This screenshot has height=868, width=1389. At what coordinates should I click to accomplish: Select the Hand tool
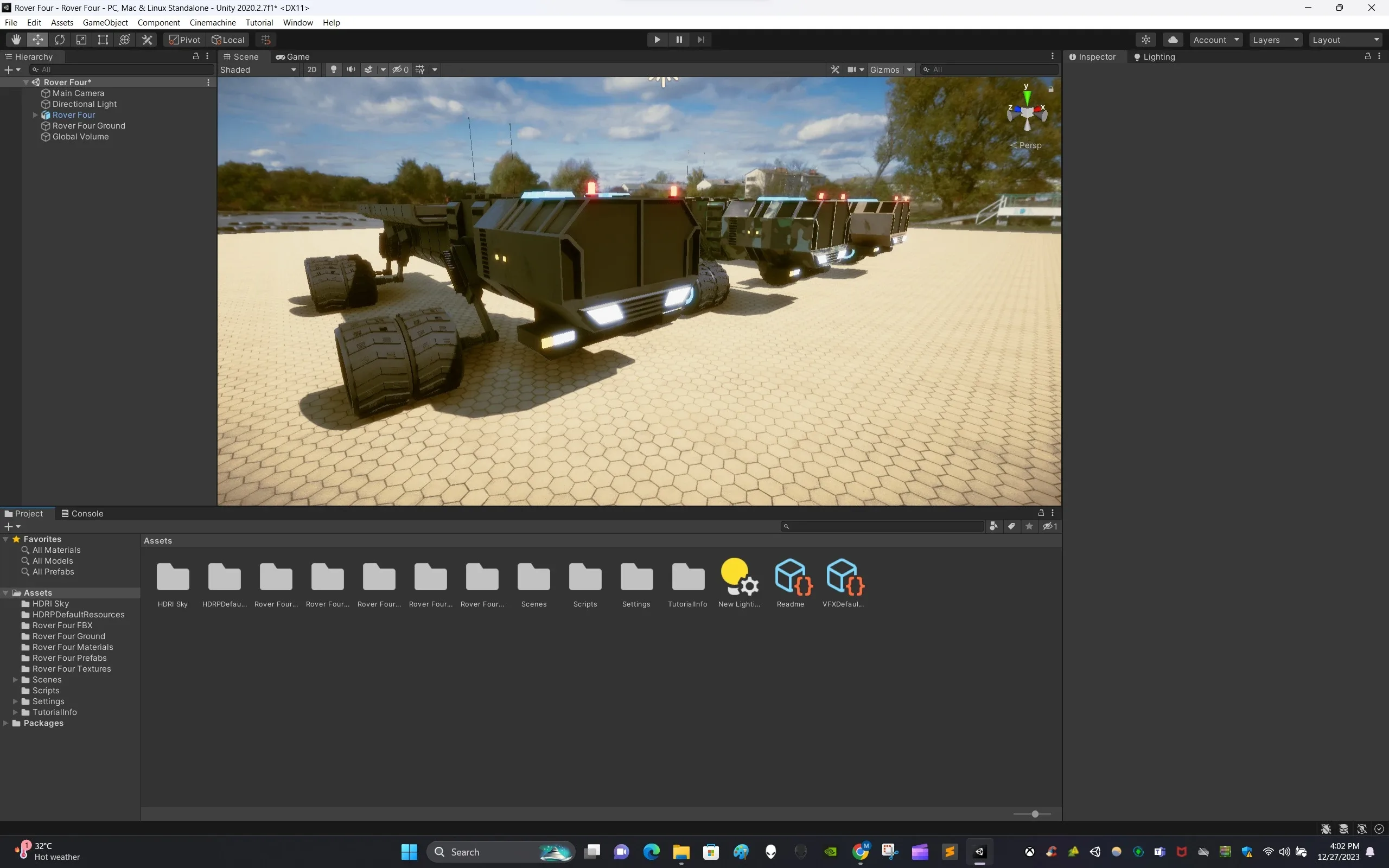pos(16,40)
